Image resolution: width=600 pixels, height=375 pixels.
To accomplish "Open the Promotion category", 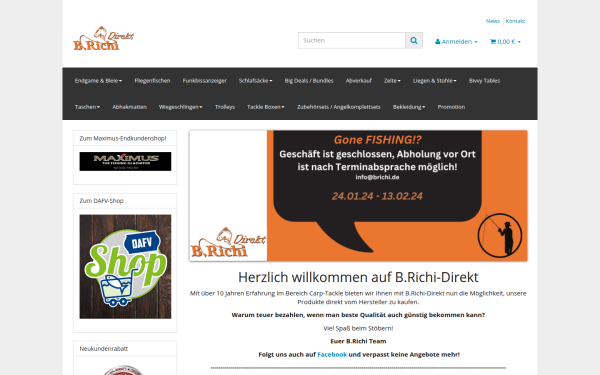I will pos(451,107).
